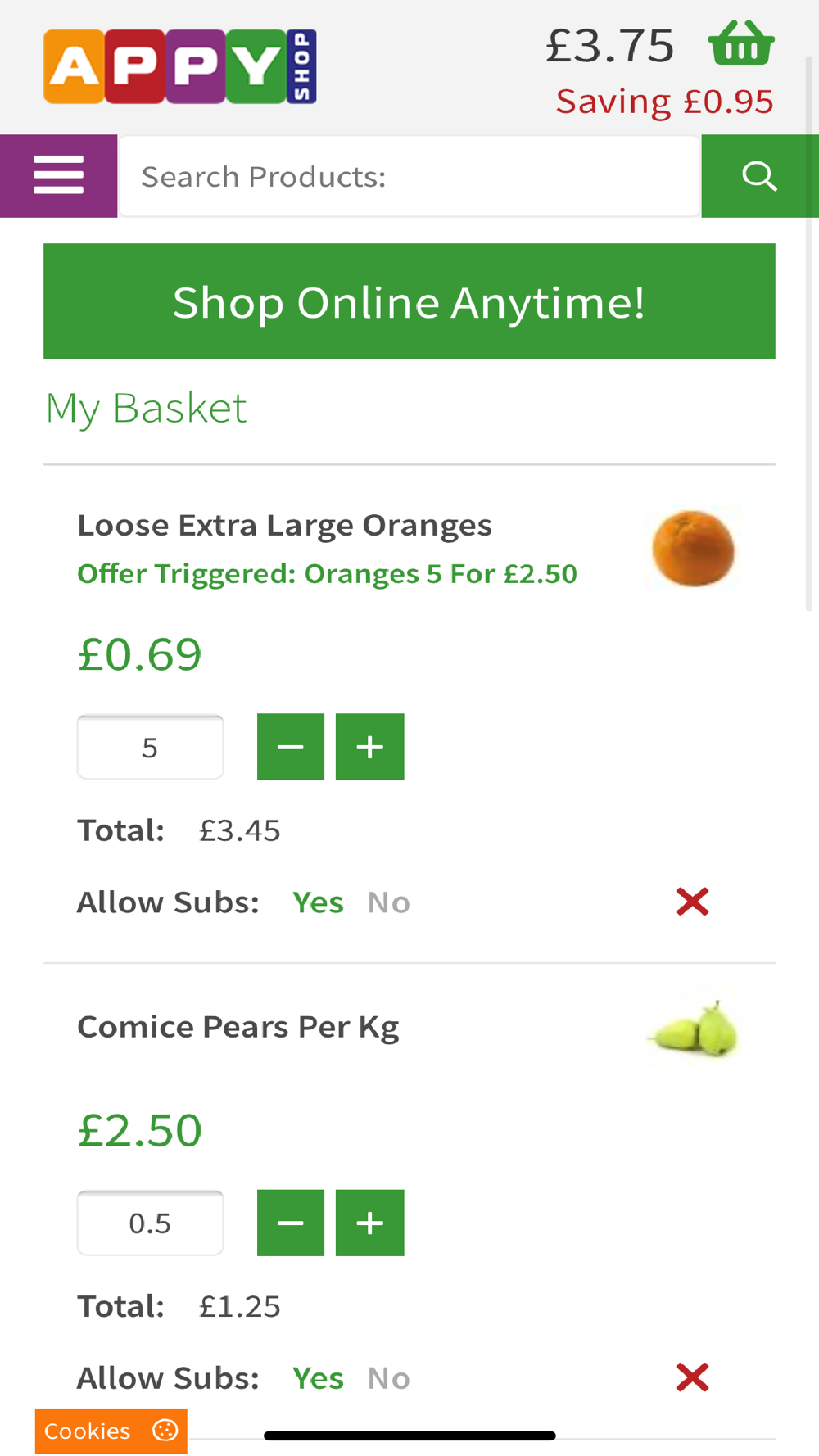Screen dimensions: 819x1456
Task: Open the orange product thumbnail
Action: click(x=693, y=548)
